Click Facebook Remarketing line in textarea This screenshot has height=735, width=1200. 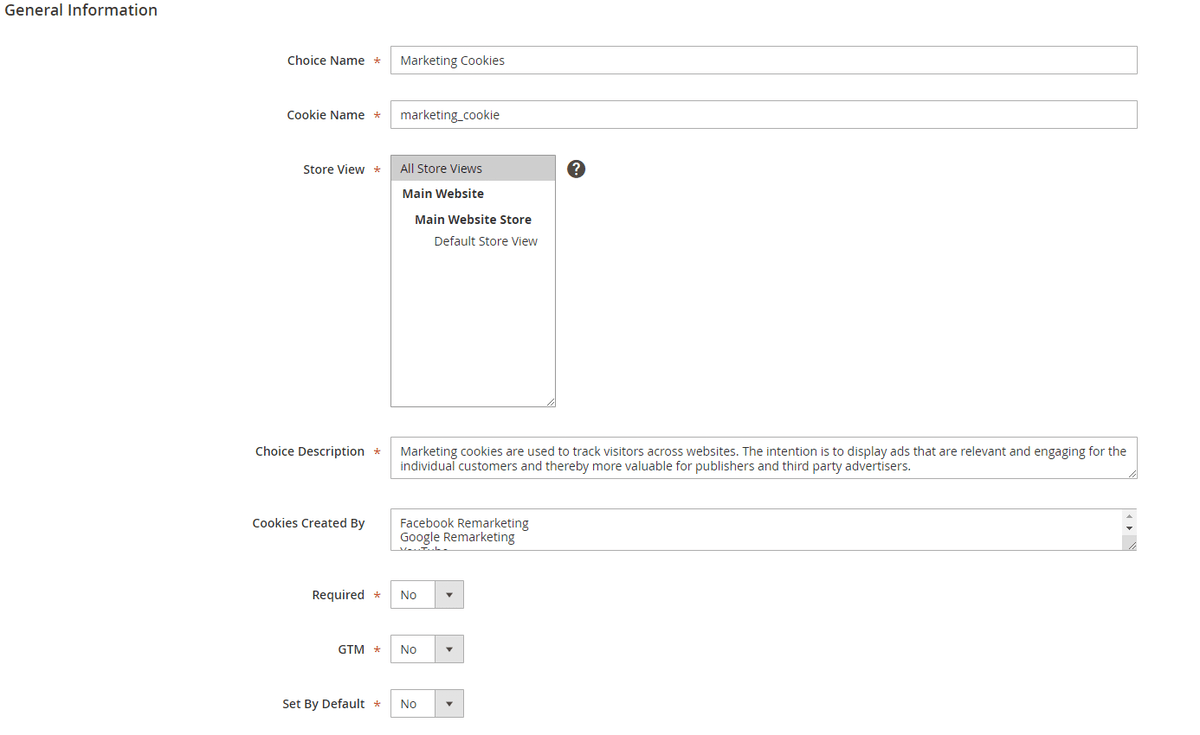point(464,523)
